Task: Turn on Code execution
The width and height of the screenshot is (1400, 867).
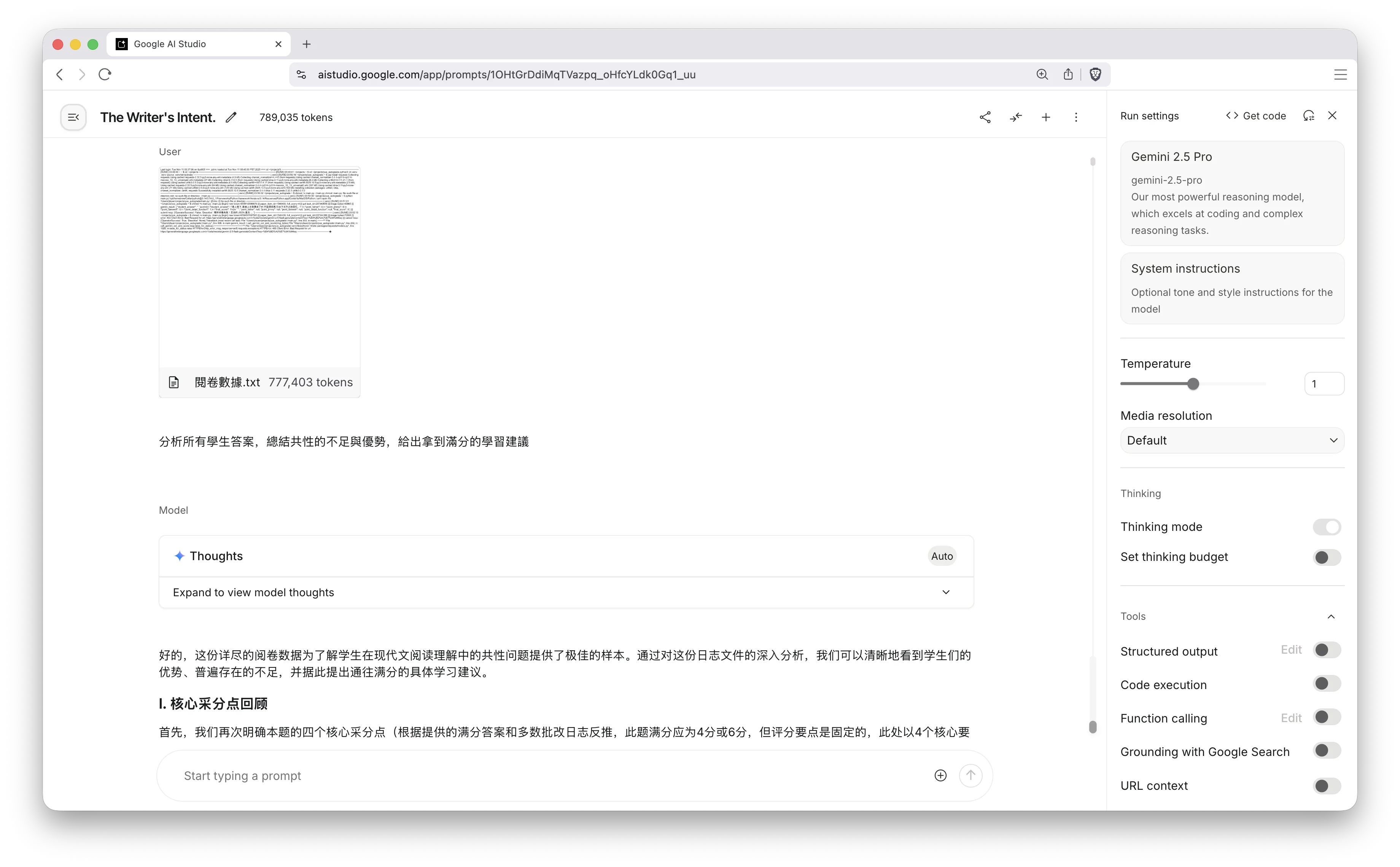Action: coord(1327,683)
